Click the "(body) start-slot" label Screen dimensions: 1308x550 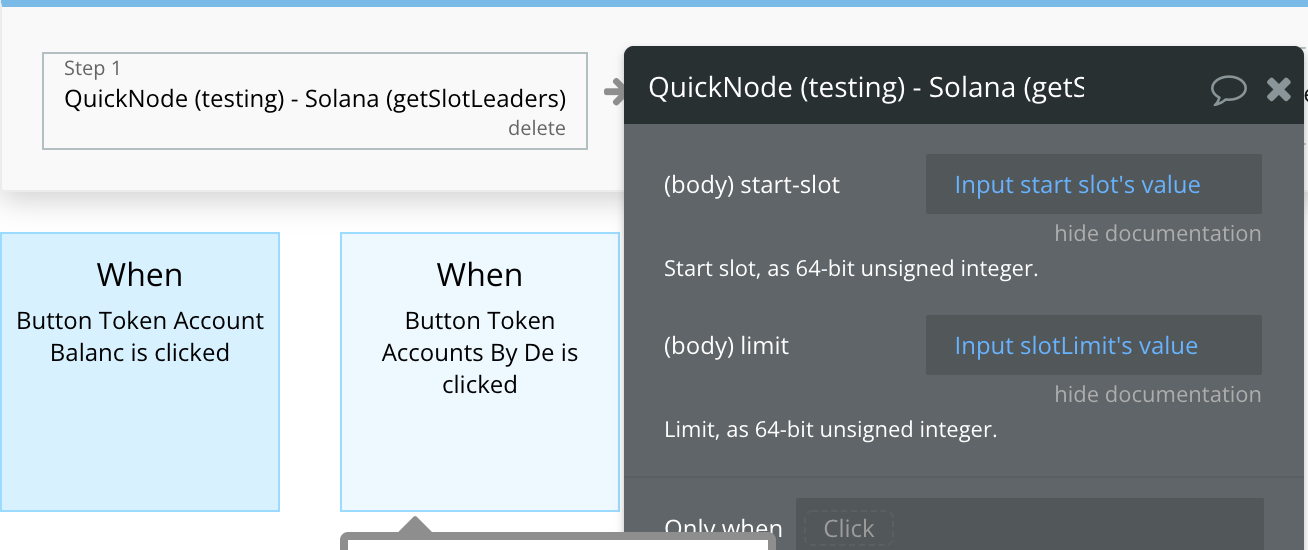click(752, 185)
